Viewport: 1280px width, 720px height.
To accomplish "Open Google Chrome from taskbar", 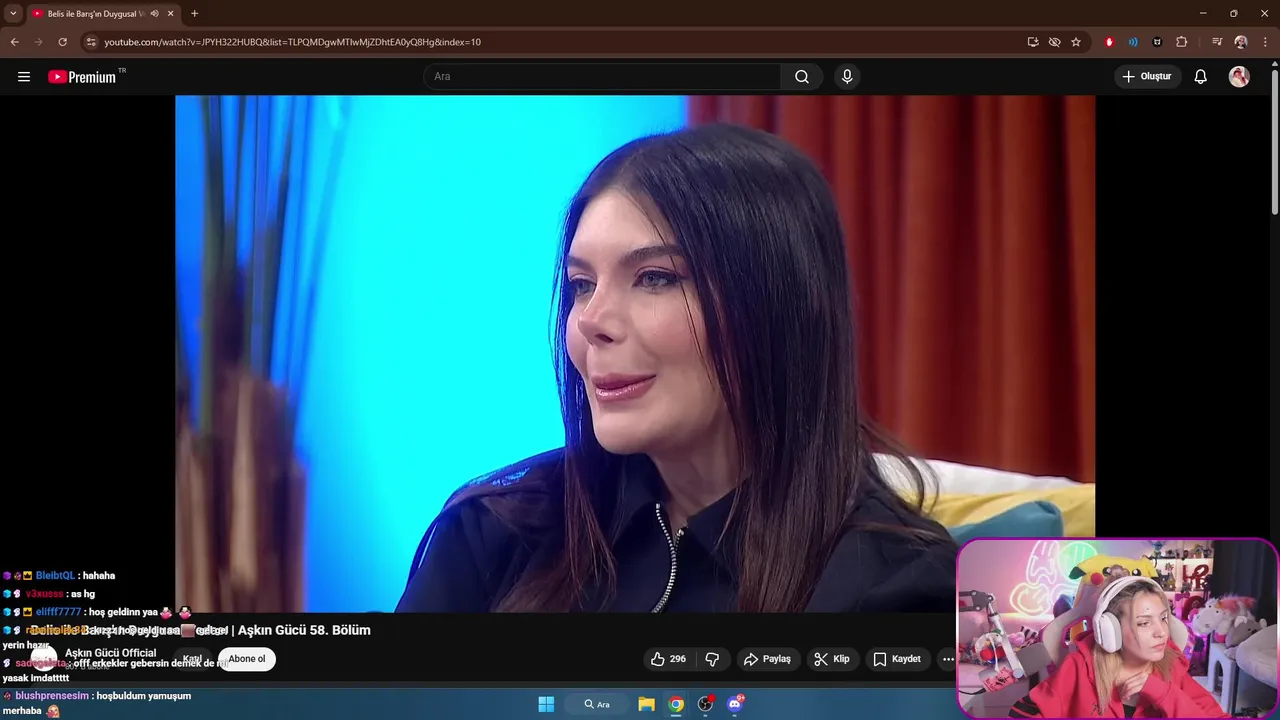I will pyautogui.click(x=676, y=704).
